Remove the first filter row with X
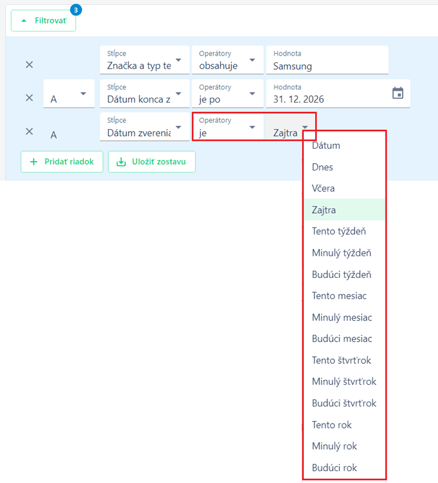The image size is (438, 483). click(29, 64)
